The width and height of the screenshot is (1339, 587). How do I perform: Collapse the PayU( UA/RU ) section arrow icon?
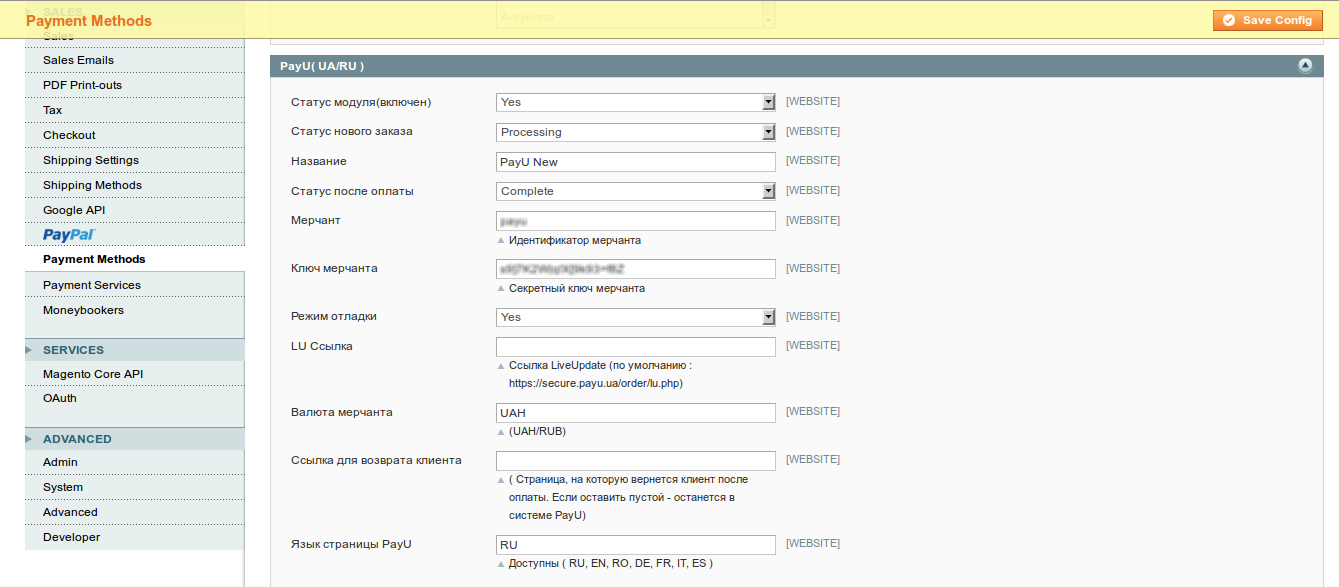[x=1305, y=66]
